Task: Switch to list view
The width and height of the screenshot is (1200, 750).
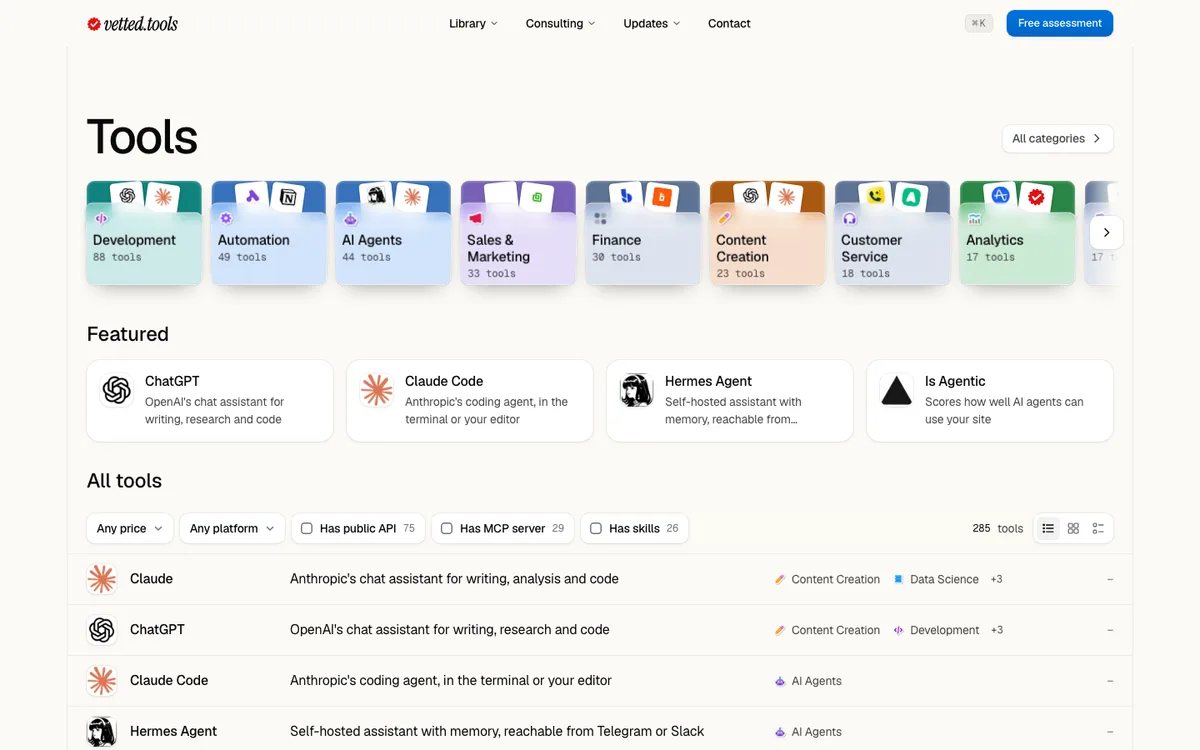Action: 1048,528
